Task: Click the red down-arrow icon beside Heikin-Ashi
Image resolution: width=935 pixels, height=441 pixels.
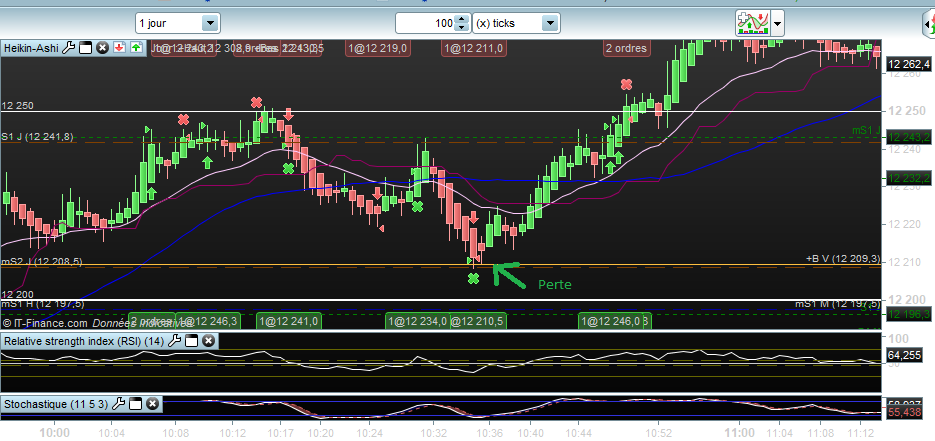Action: pyautogui.click(x=119, y=48)
